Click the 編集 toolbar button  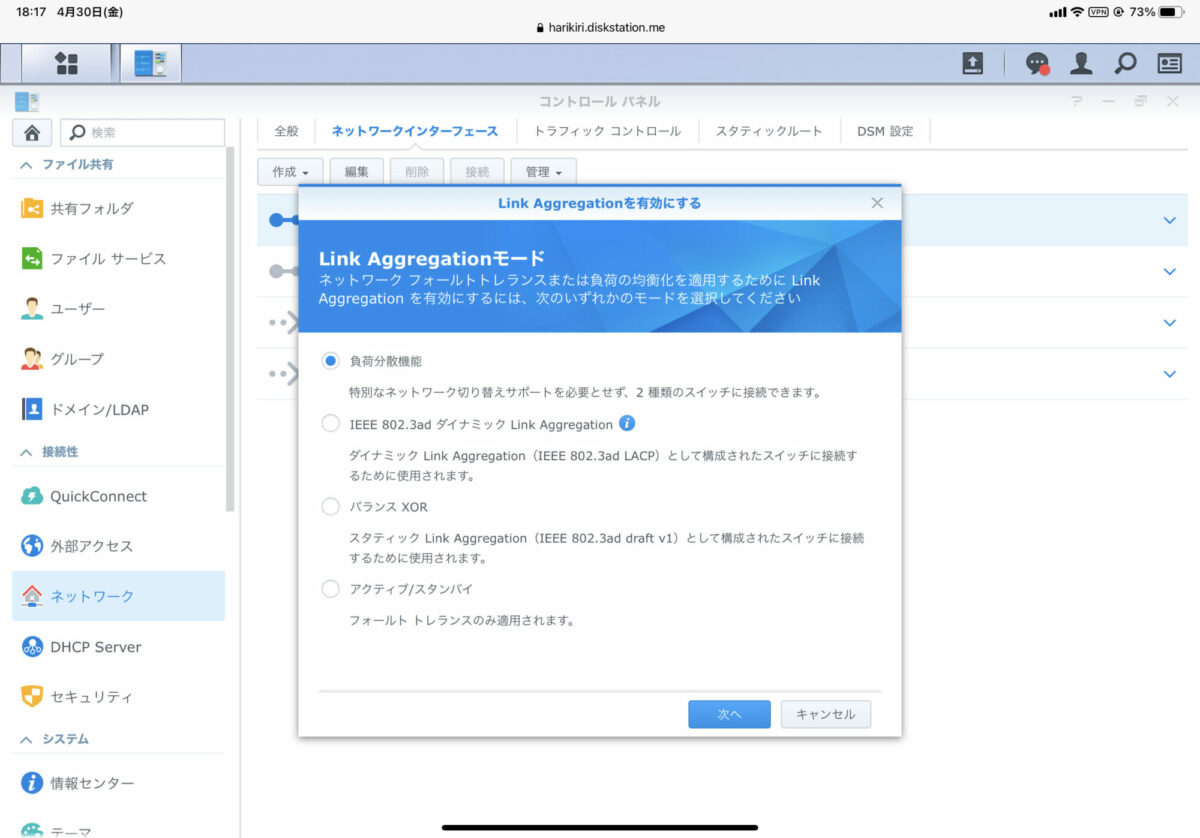tap(357, 172)
